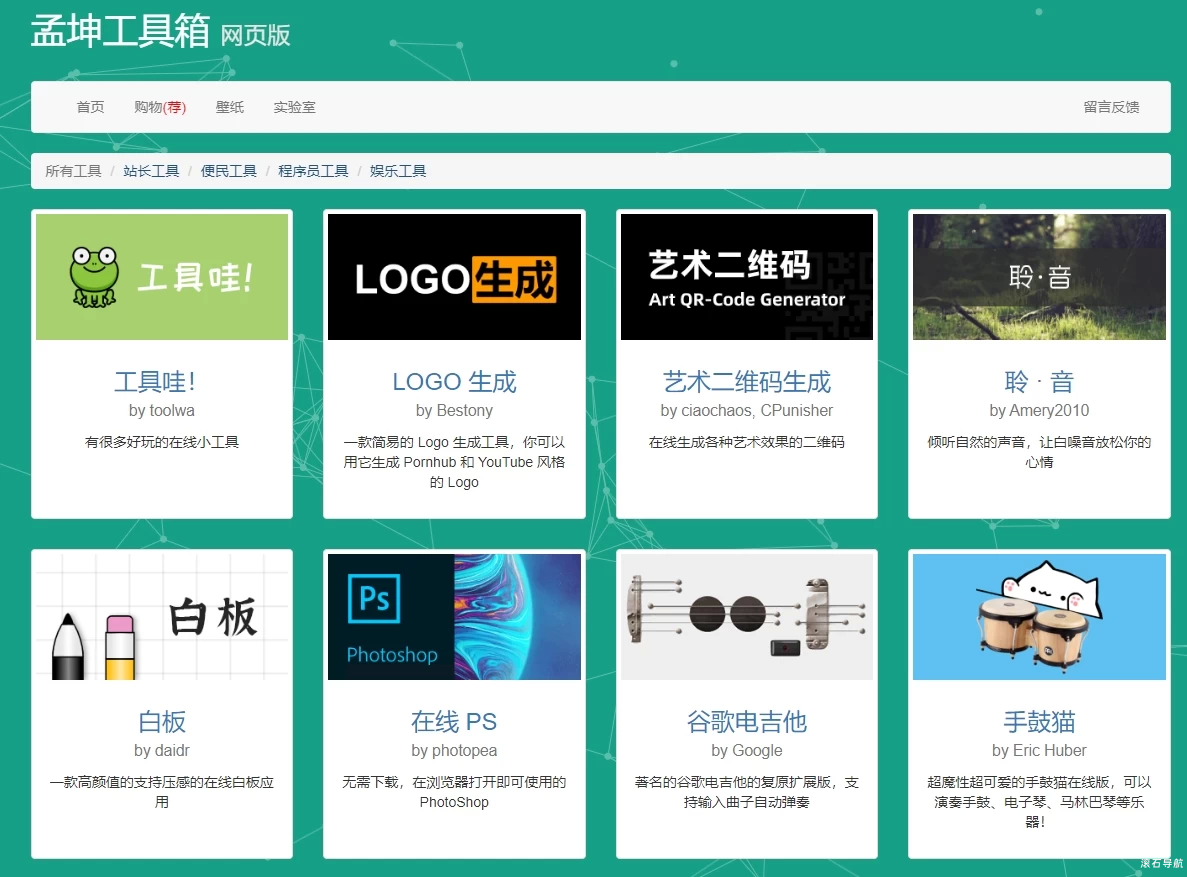Open the 首页 menu item

89,107
